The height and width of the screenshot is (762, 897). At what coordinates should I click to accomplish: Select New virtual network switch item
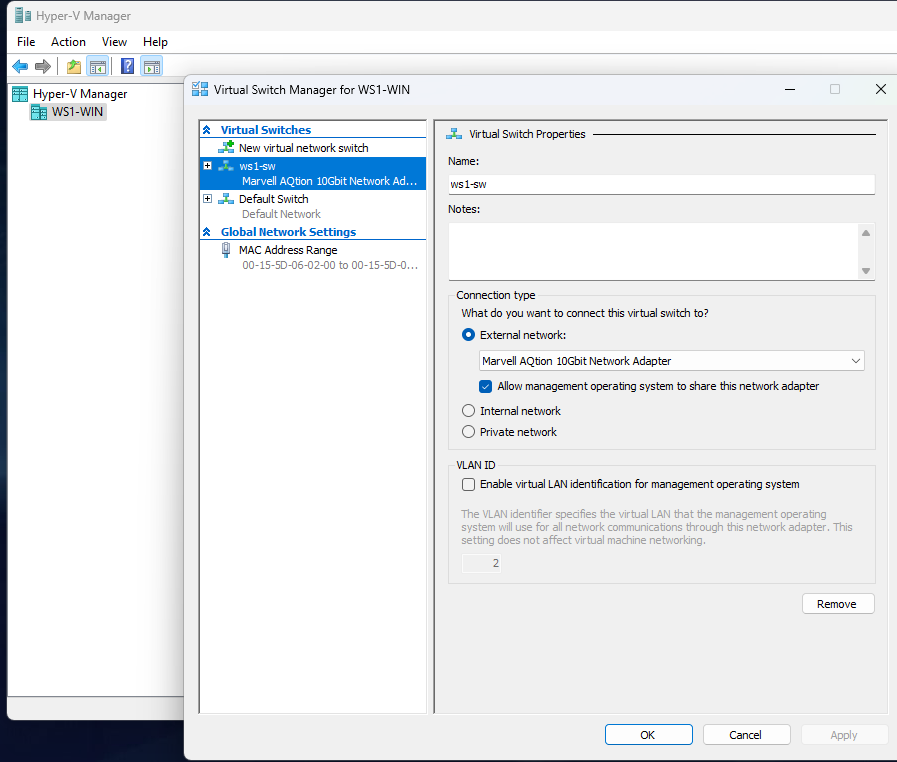pyautogui.click(x=303, y=148)
